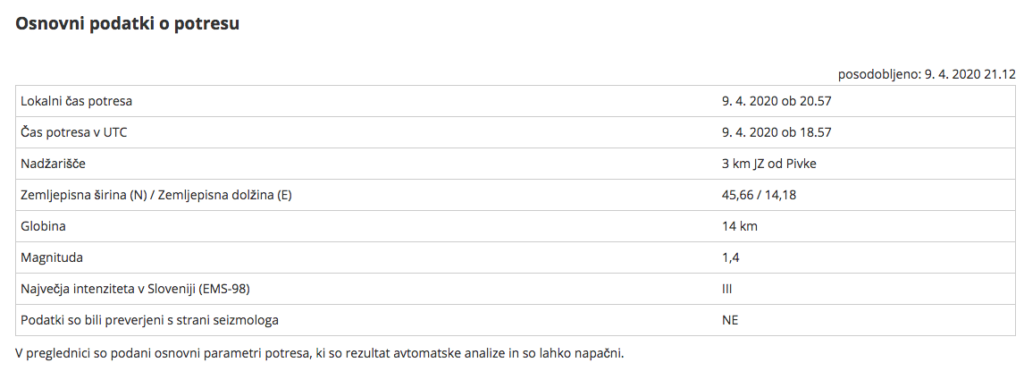Select local time value '9. 4. 2020 ob 20.57'

776,101
